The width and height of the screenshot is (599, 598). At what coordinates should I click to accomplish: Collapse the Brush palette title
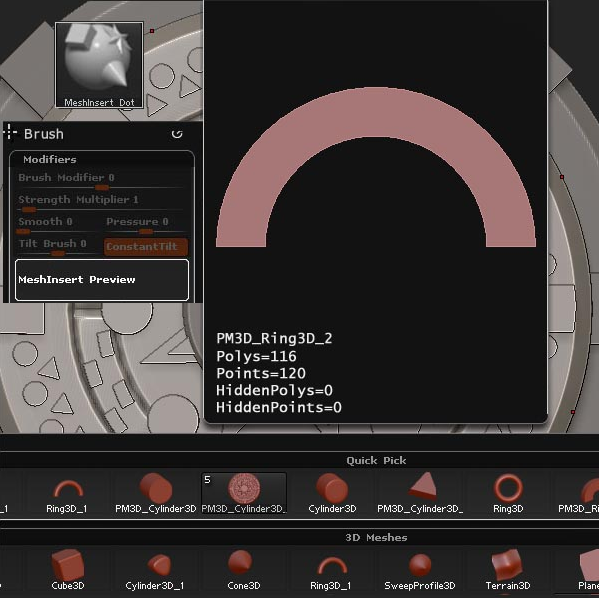44,134
